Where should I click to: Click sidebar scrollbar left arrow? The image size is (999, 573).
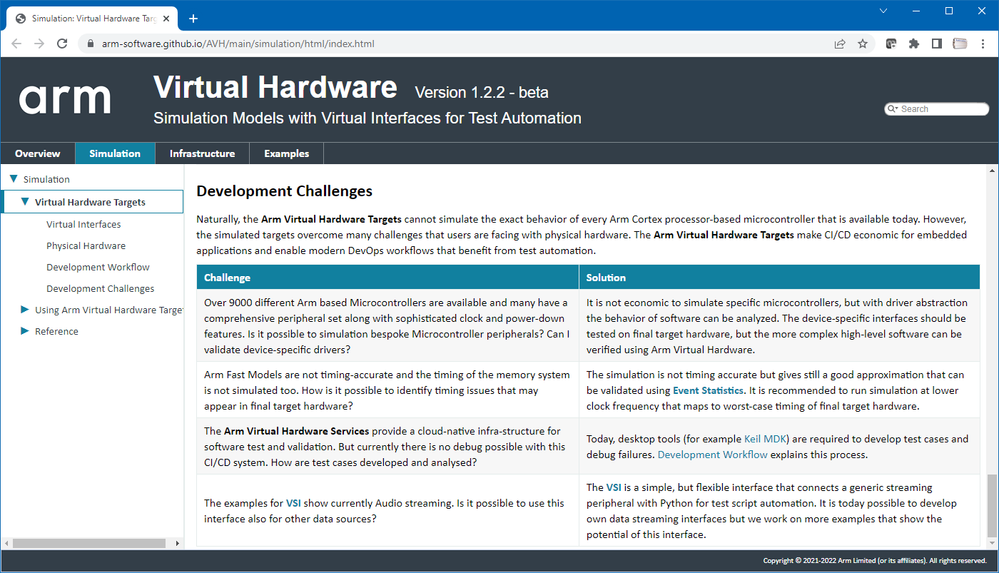click(x=6, y=543)
